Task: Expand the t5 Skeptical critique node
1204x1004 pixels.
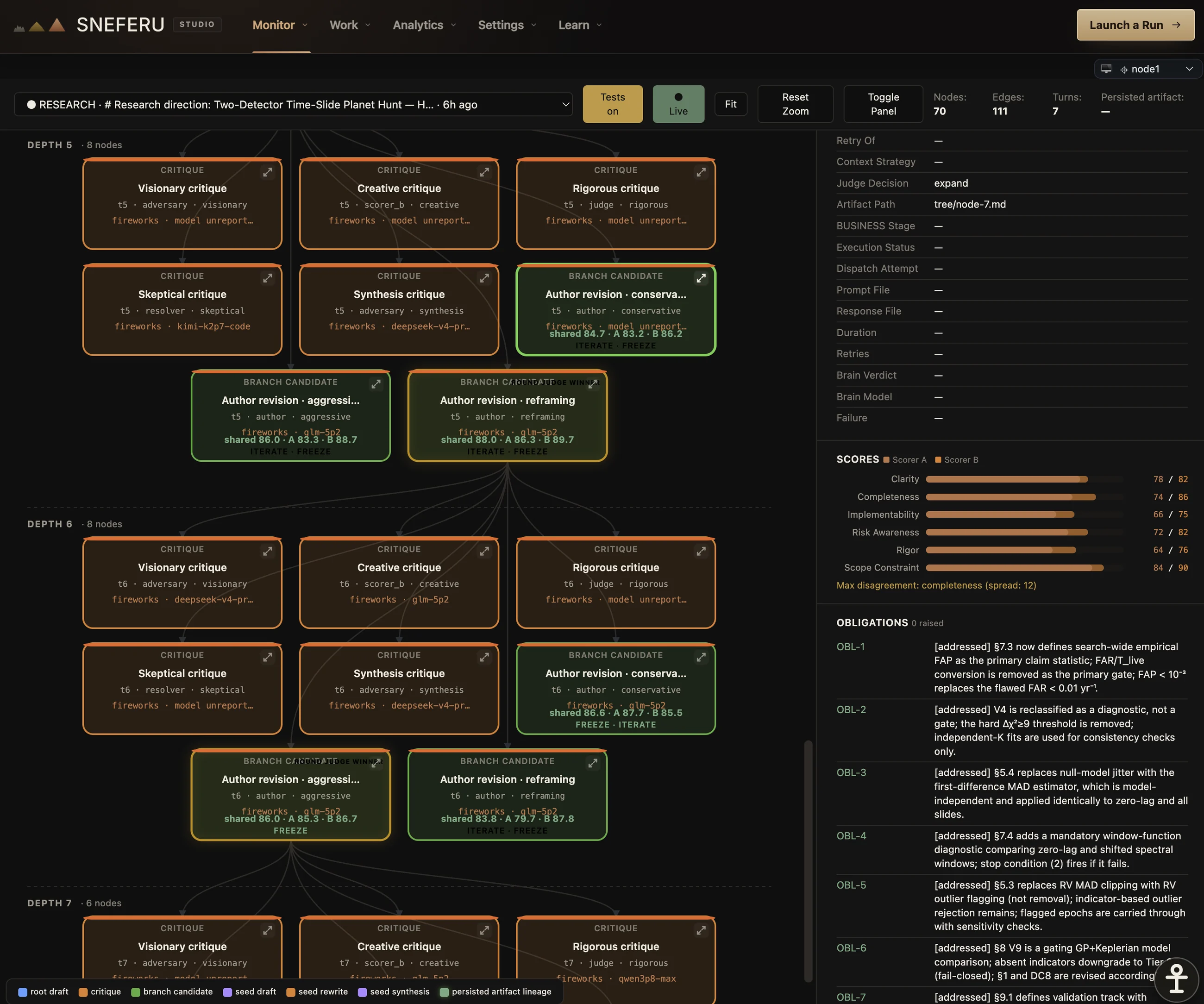Action: pyautogui.click(x=268, y=278)
